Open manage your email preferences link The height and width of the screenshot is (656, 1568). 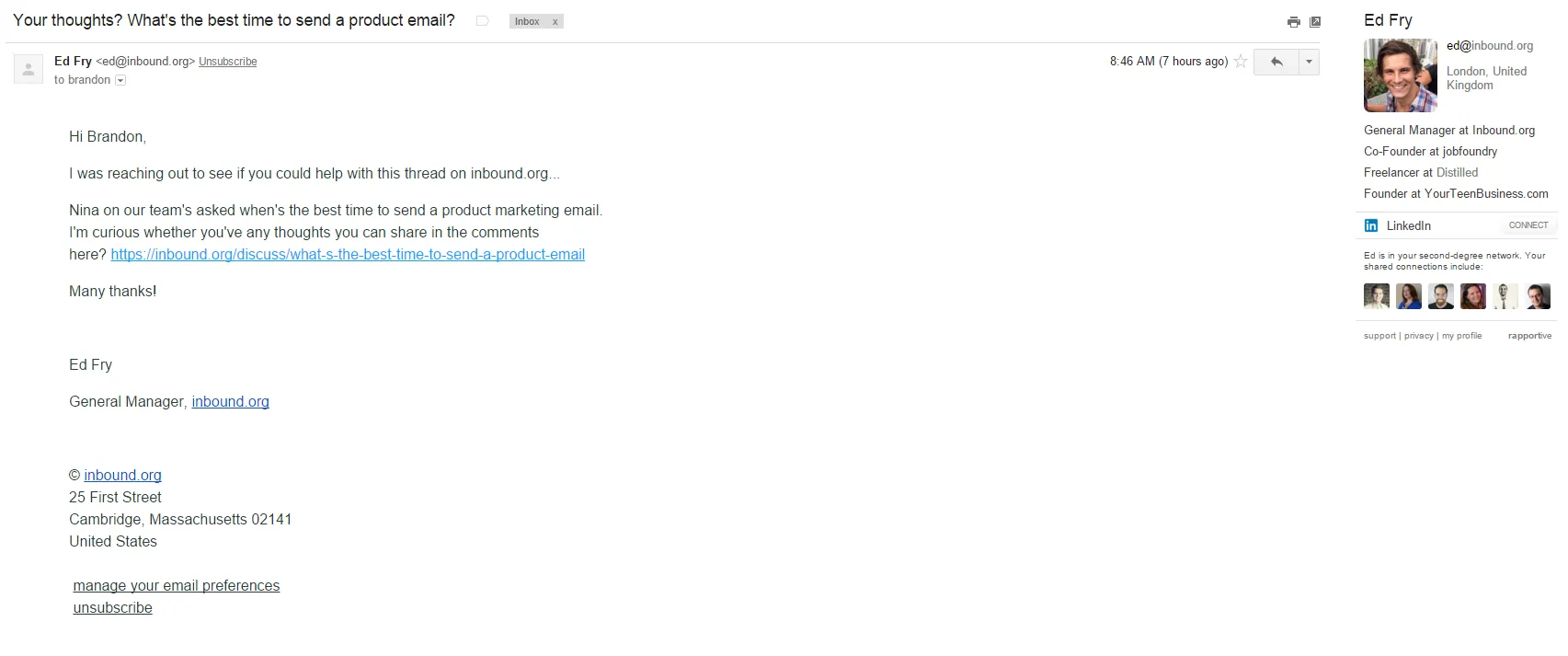[x=177, y=586]
